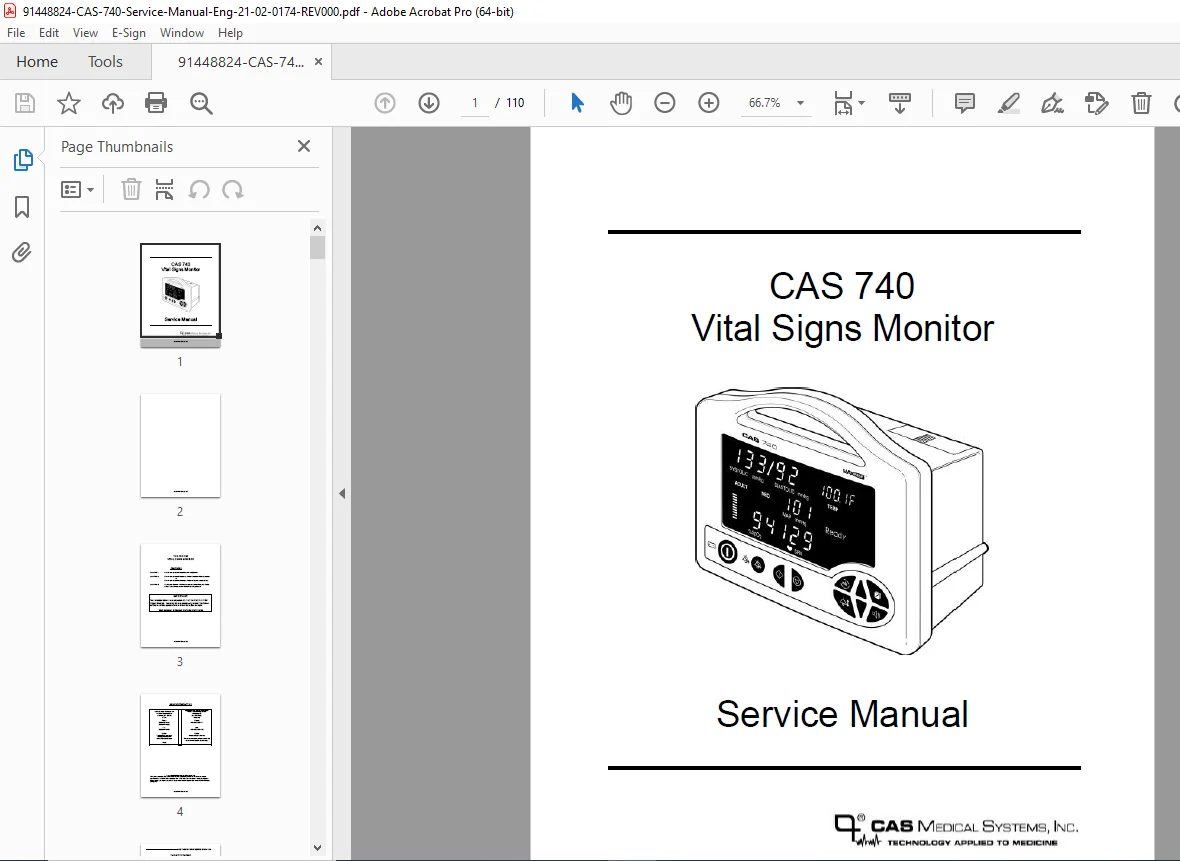Select page 2 thumbnail

pyautogui.click(x=180, y=446)
